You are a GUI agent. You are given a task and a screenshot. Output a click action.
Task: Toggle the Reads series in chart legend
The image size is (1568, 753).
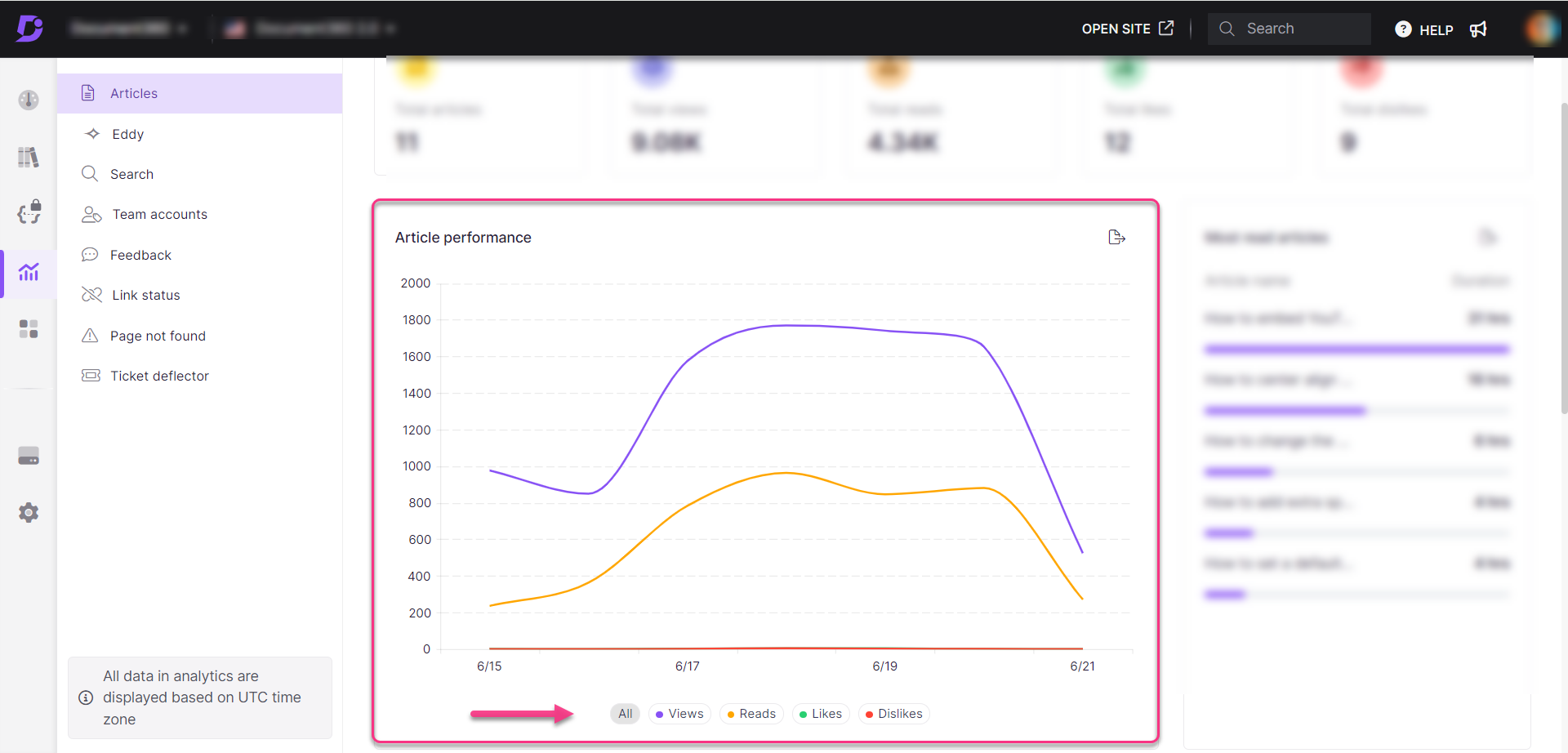(751, 714)
